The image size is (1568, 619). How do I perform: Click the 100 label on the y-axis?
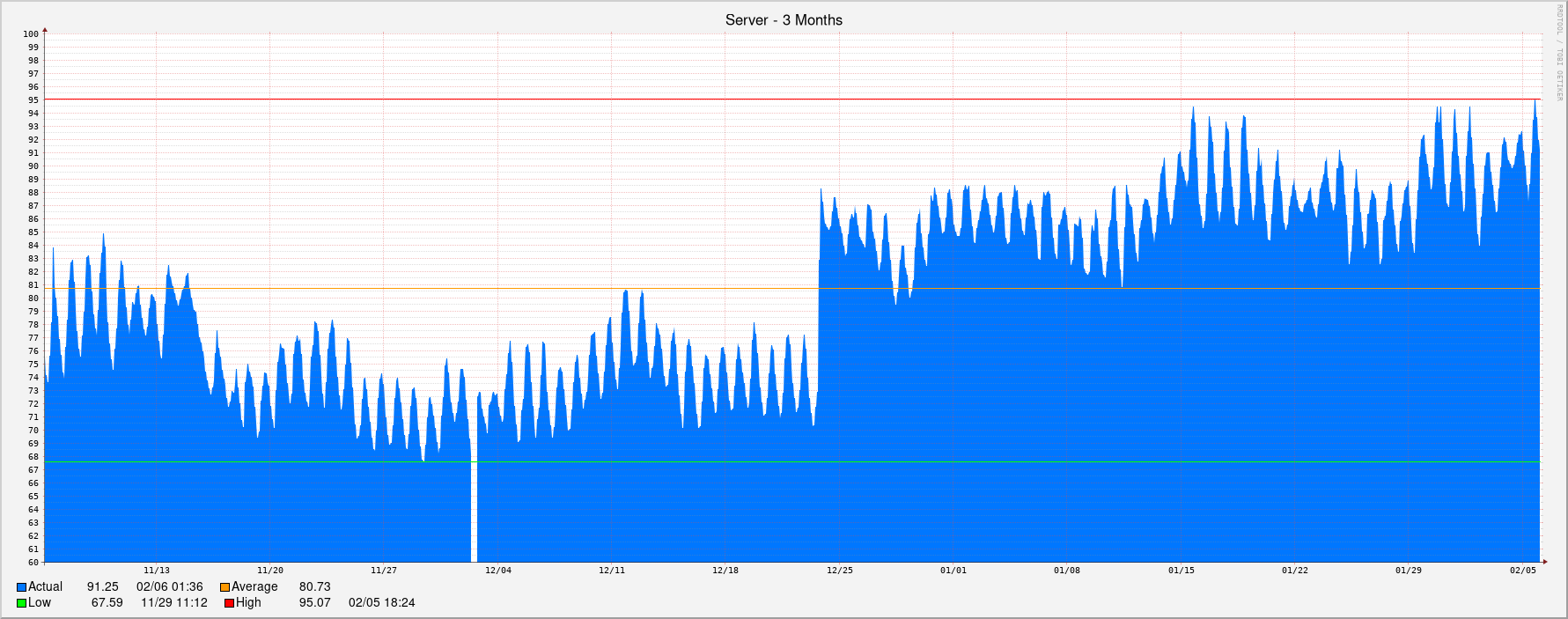click(31, 34)
